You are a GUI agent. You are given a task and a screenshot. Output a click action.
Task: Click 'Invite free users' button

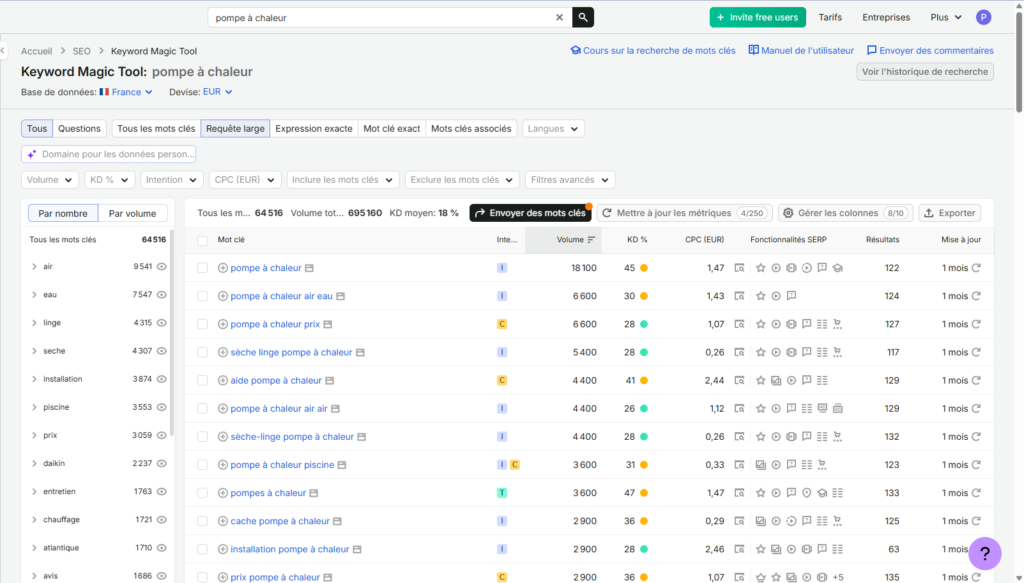(758, 18)
